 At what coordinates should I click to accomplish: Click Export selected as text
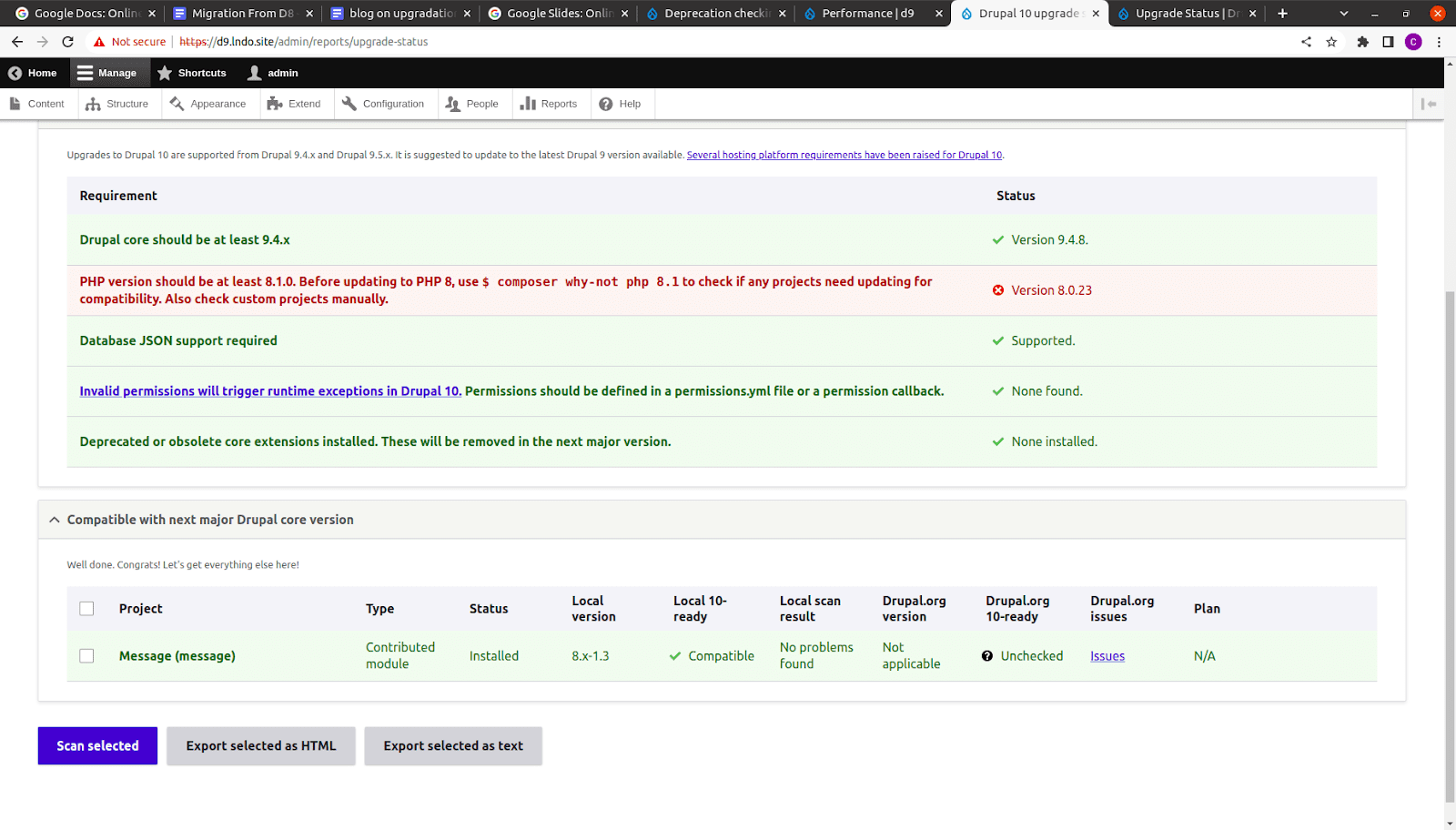[453, 746]
